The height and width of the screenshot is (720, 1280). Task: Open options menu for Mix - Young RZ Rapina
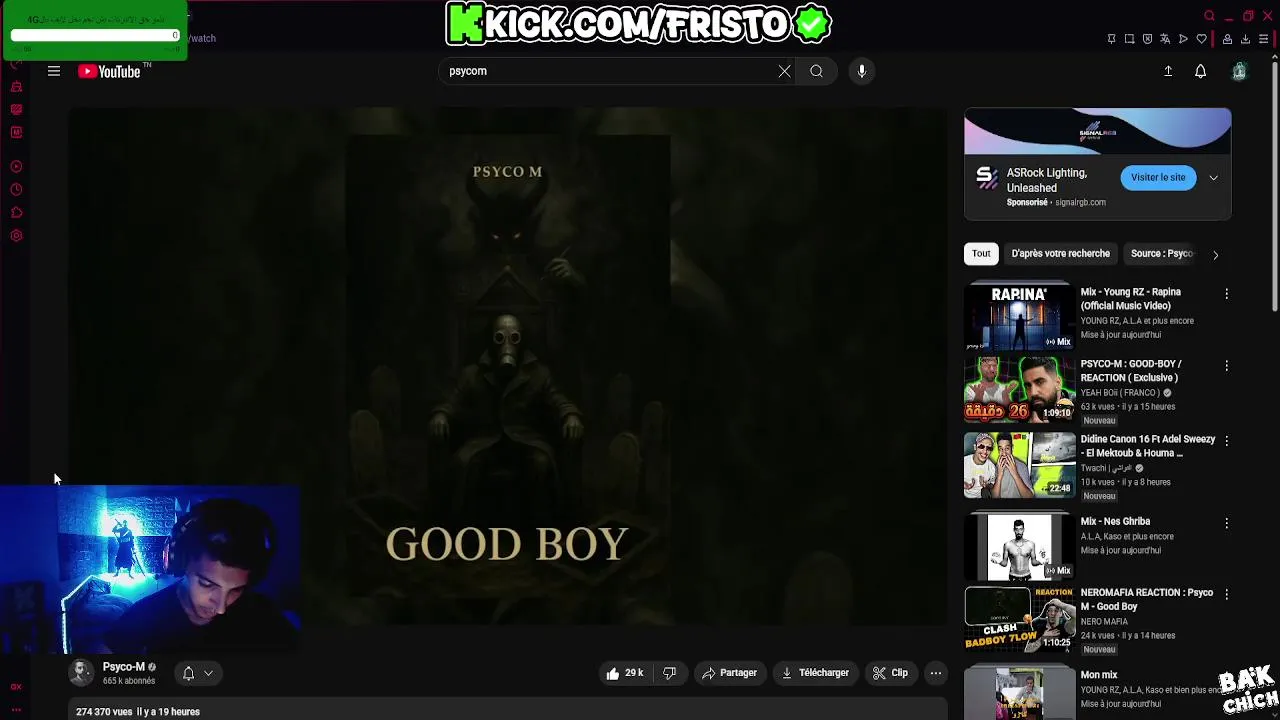pyautogui.click(x=1226, y=294)
